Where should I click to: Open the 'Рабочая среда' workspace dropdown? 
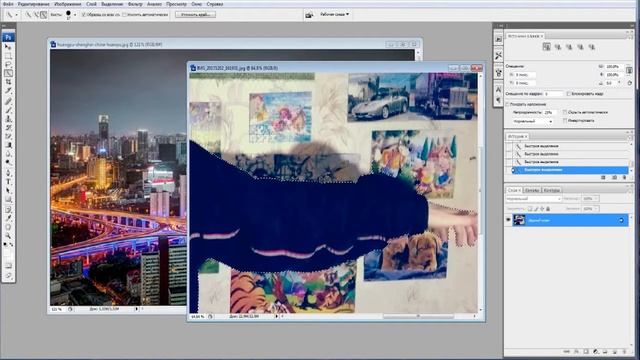point(335,14)
